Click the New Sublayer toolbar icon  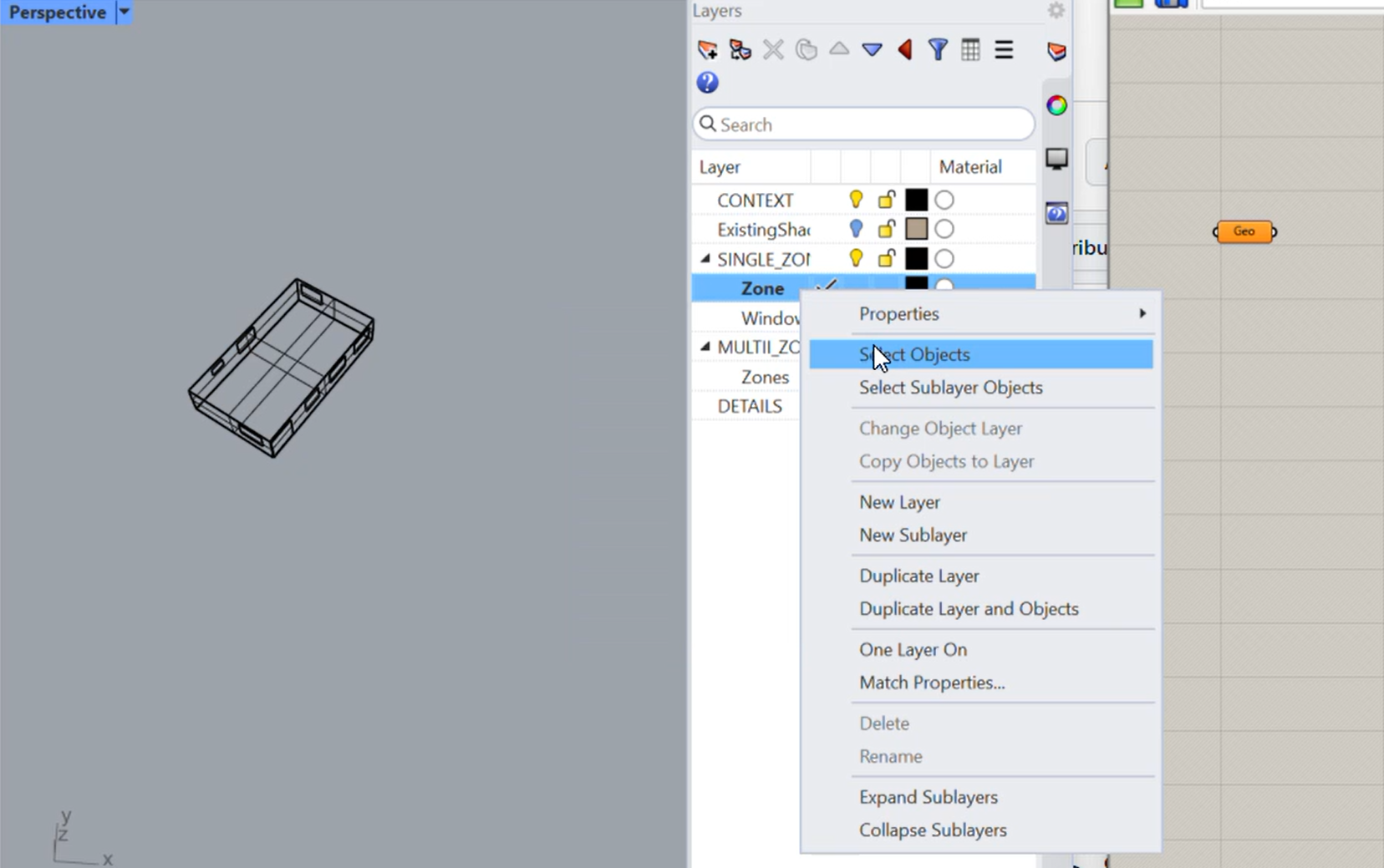click(740, 50)
